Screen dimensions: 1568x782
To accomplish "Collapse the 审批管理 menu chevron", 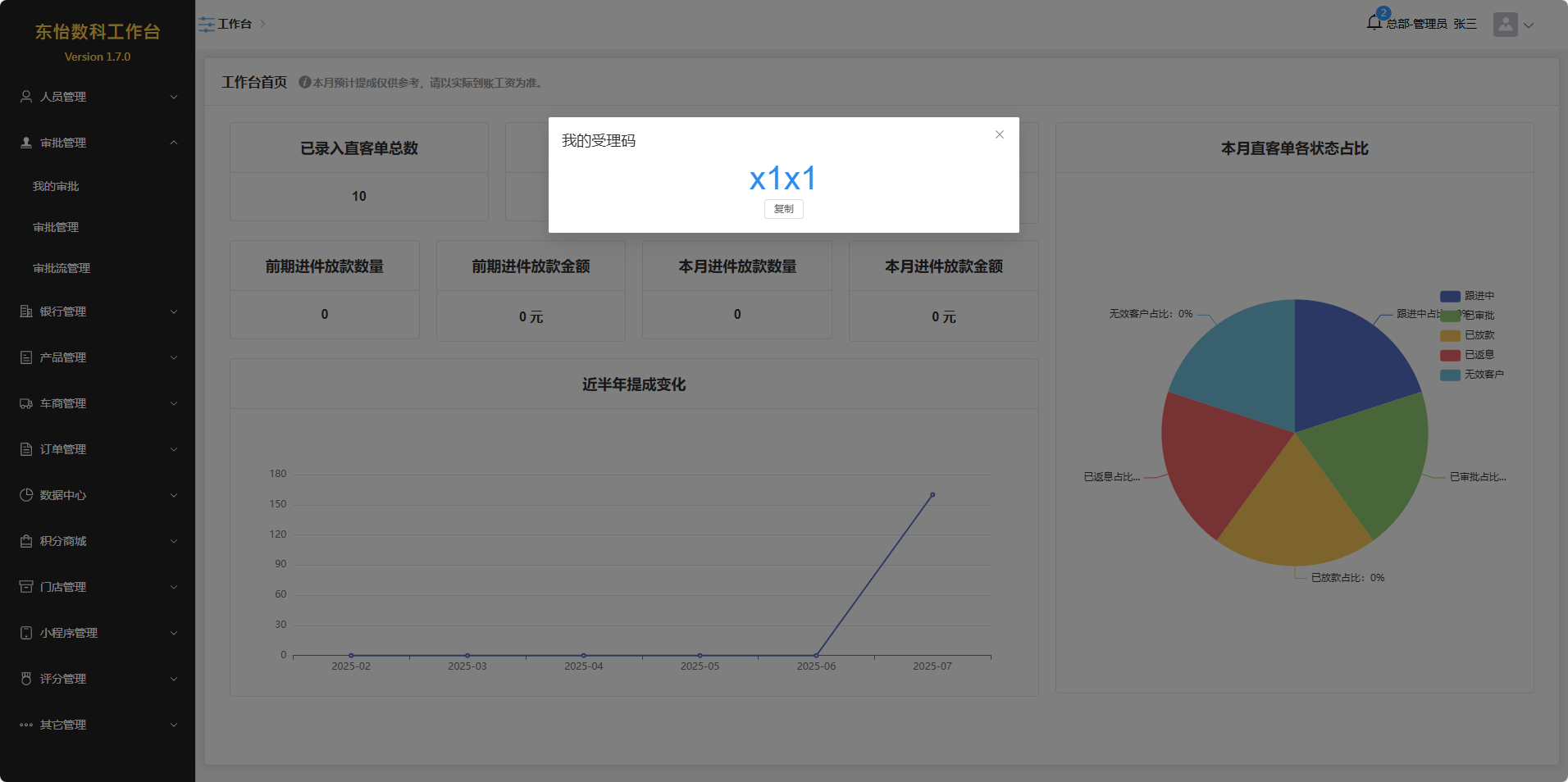I will (x=174, y=143).
